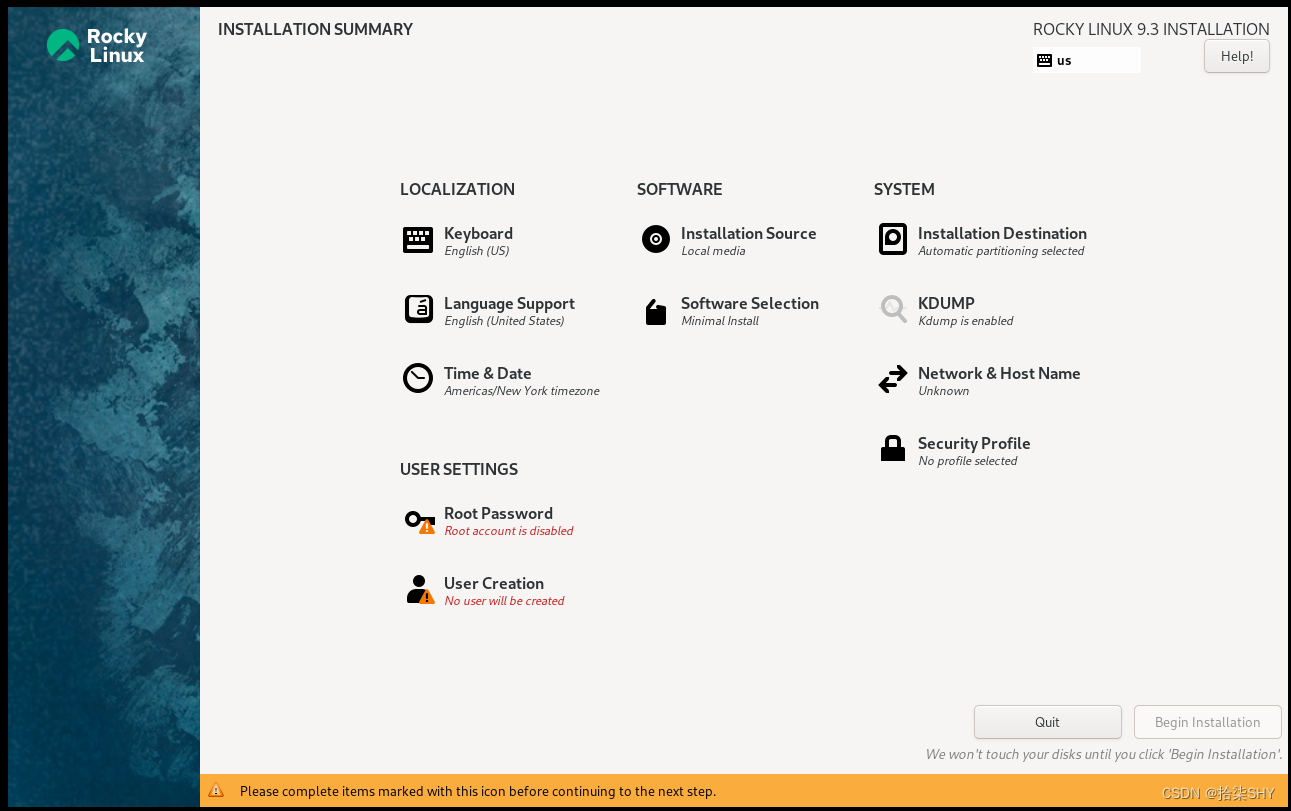Click the KDUMP magnifier icon
This screenshot has height=811, width=1291.
coord(893,309)
